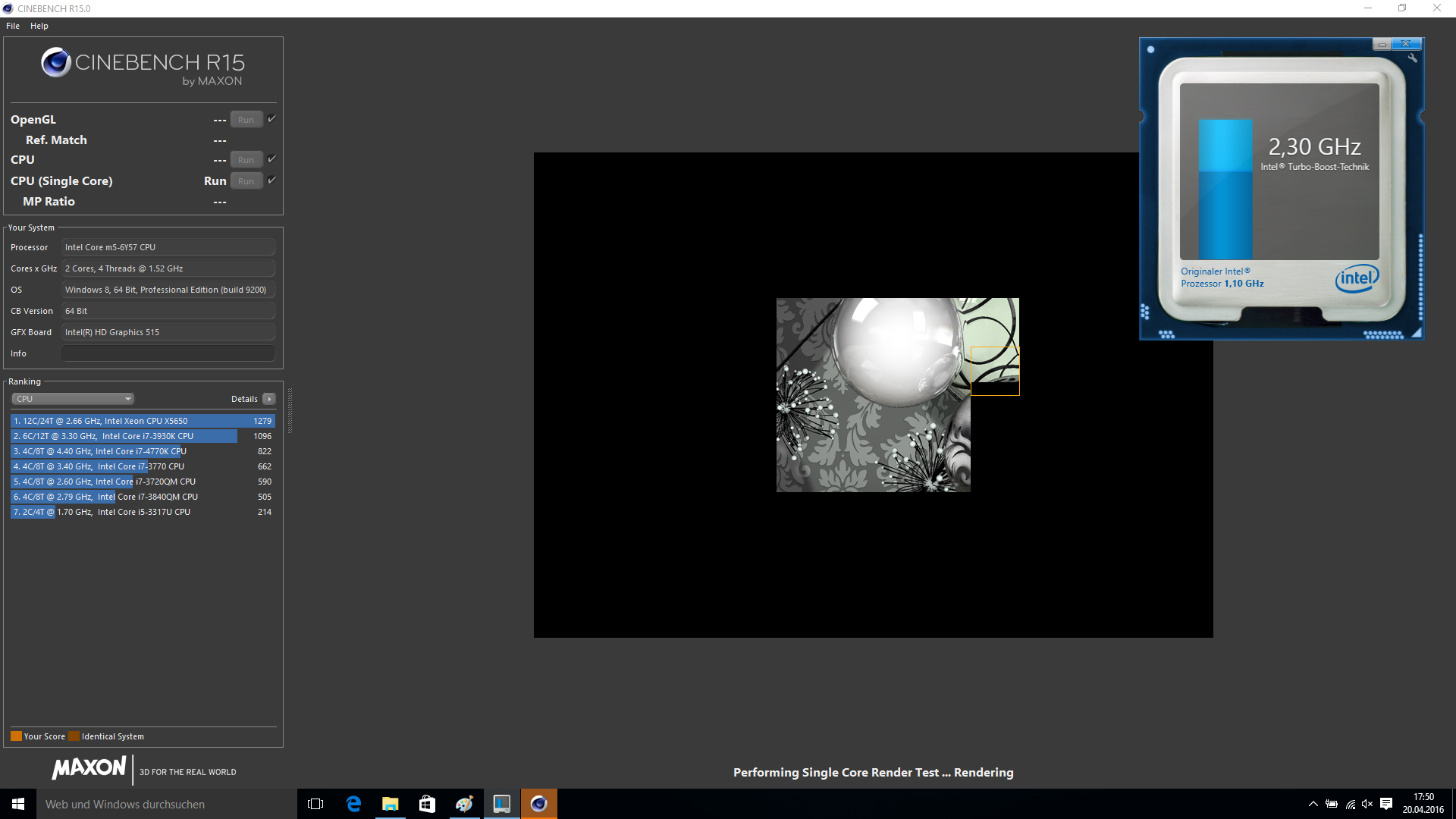Open the File menu
Image resolution: width=1456 pixels, height=819 pixels.
tap(13, 26)
